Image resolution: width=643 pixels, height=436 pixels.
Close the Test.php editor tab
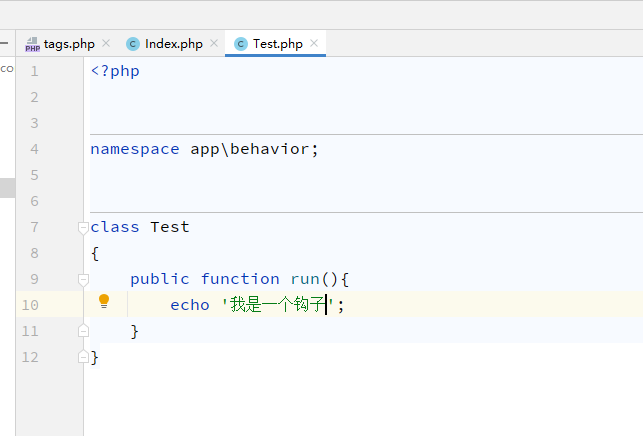click(x=314, y=44)
